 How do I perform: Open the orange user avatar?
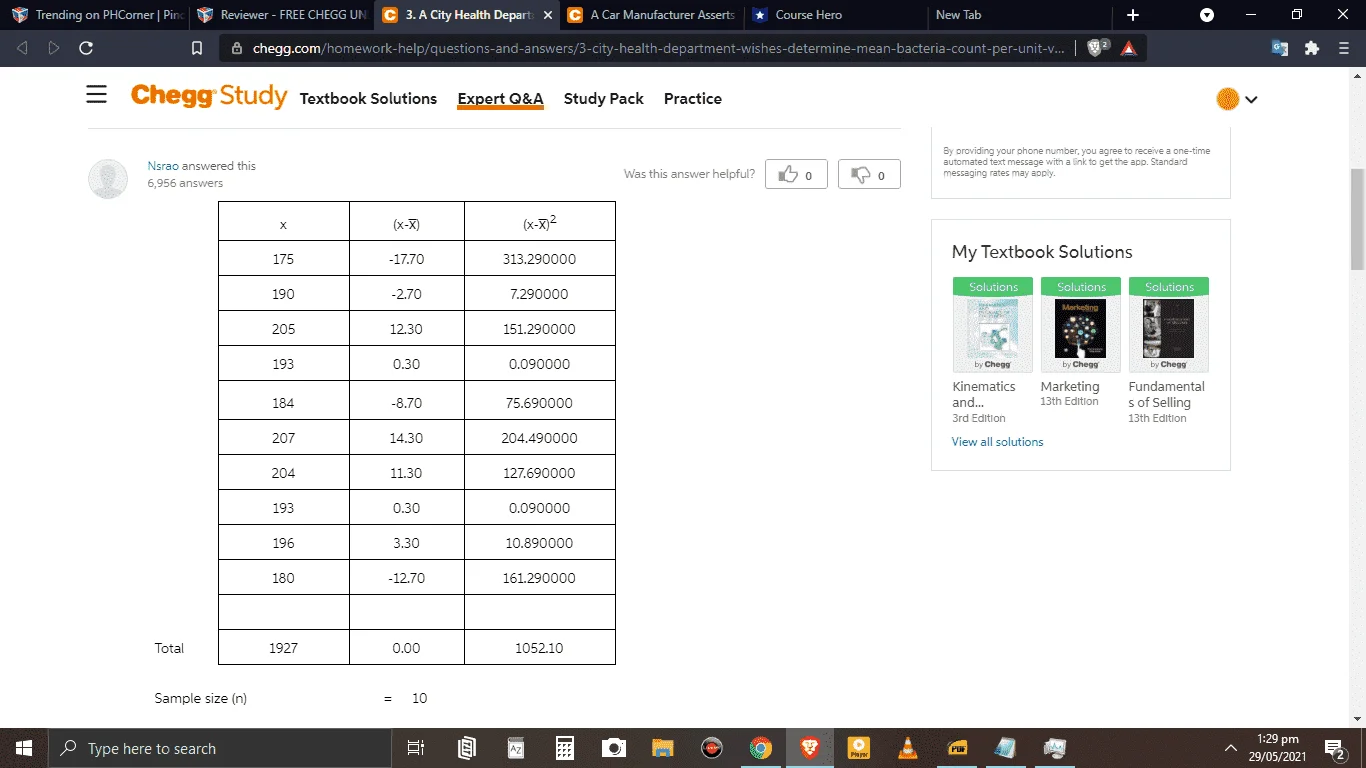point(1227,99)
